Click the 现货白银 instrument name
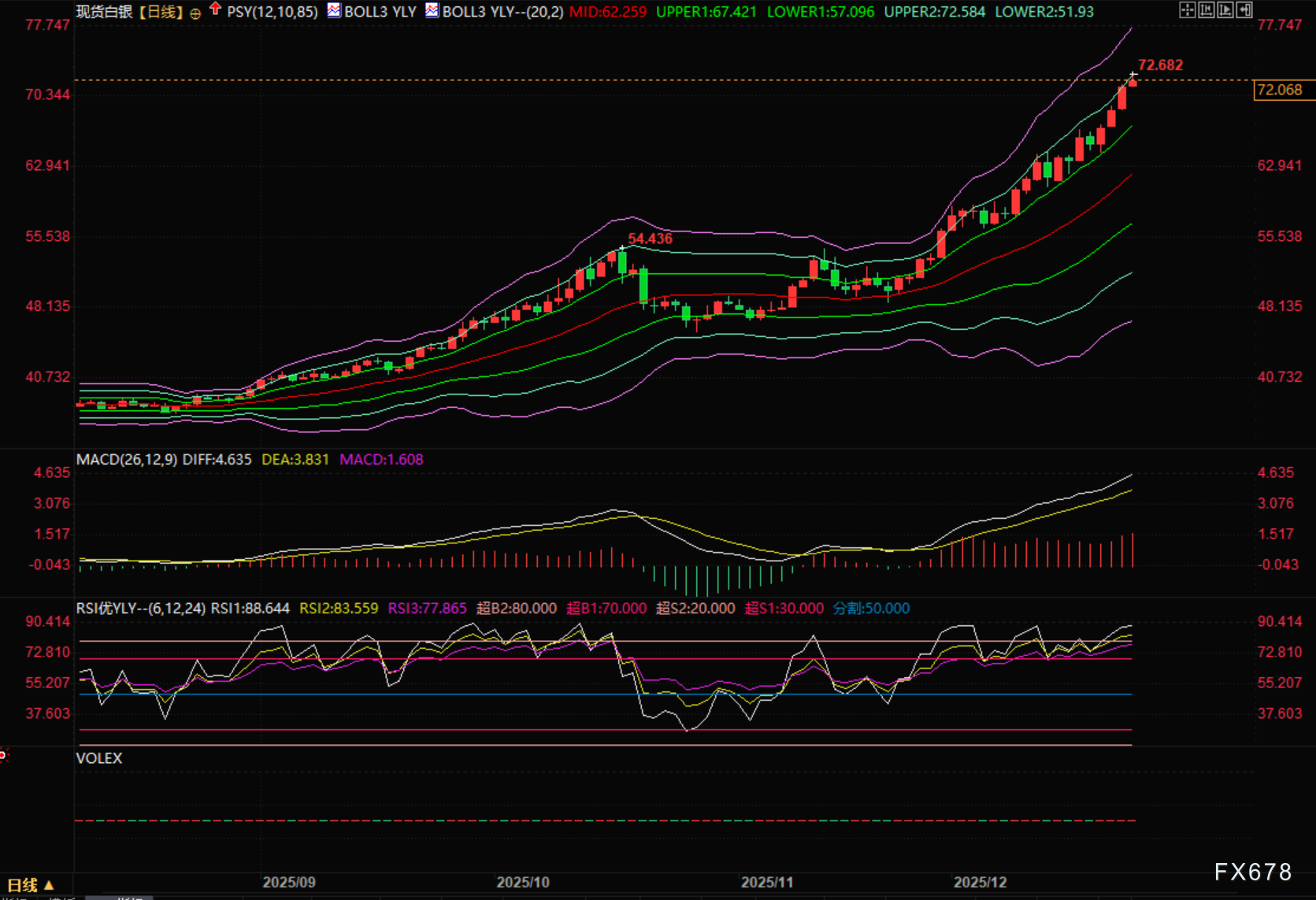The image size is (1316, 900). [x=104, y=12]
